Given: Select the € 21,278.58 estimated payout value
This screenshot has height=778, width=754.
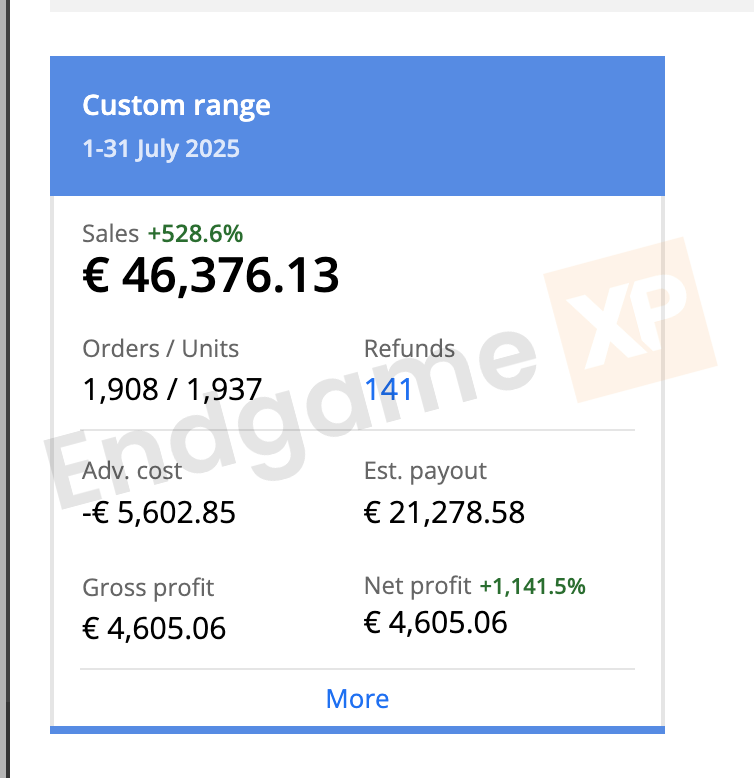Looking at the screenshot, I should 444,512.
